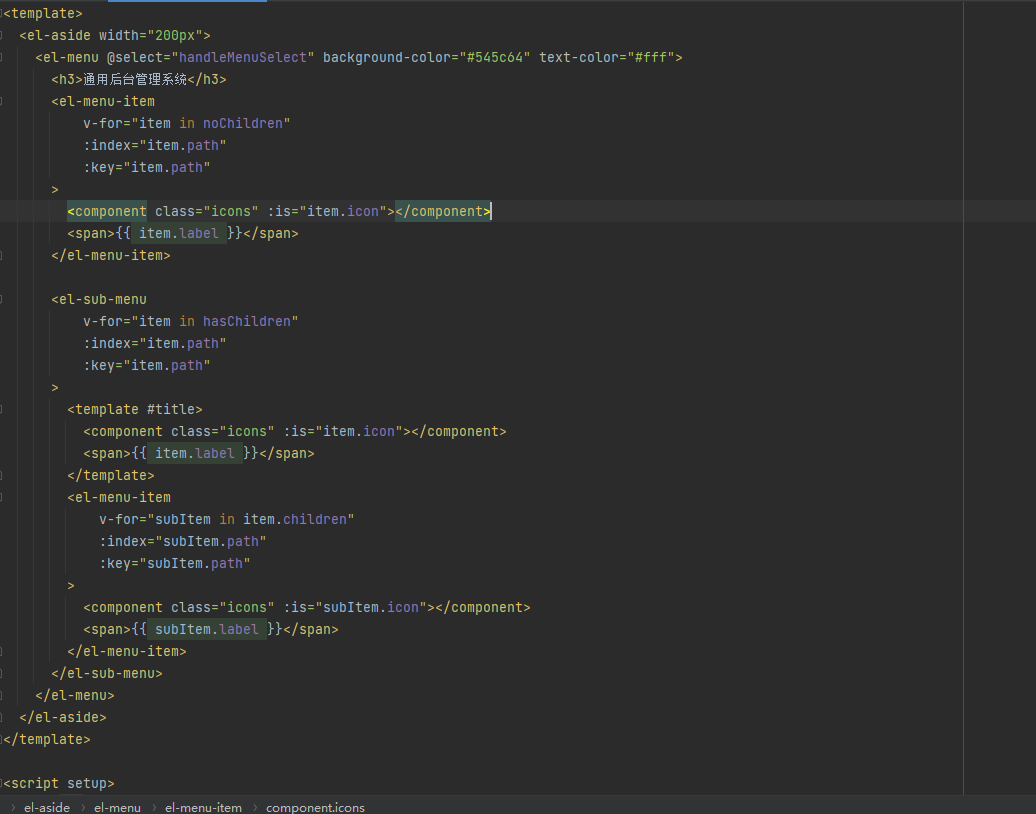Click the el-menu-item breadcrumb segment
The image size is (1036, 814).
pyautogui.click(x=204, y=807)
